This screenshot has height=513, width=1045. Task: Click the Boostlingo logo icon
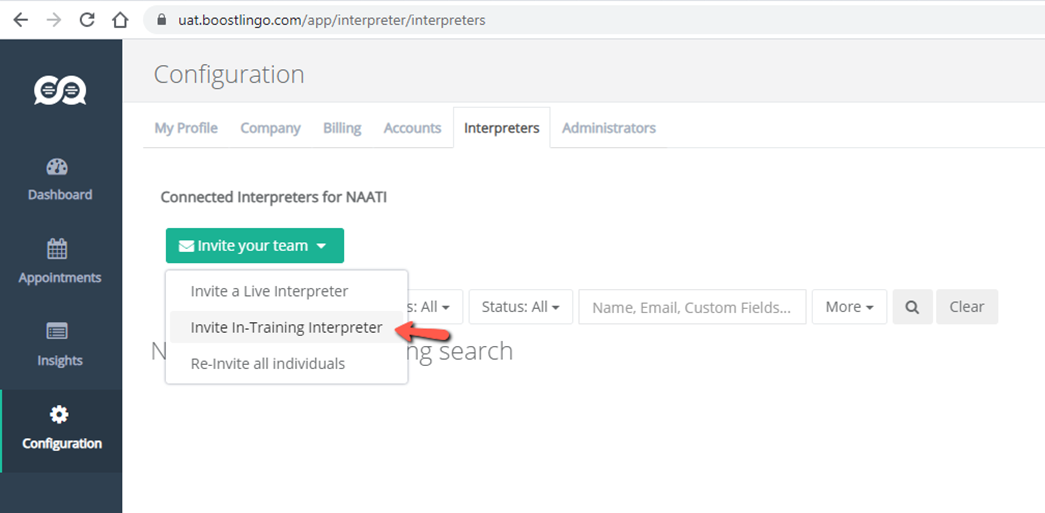(x=60, y=91)
